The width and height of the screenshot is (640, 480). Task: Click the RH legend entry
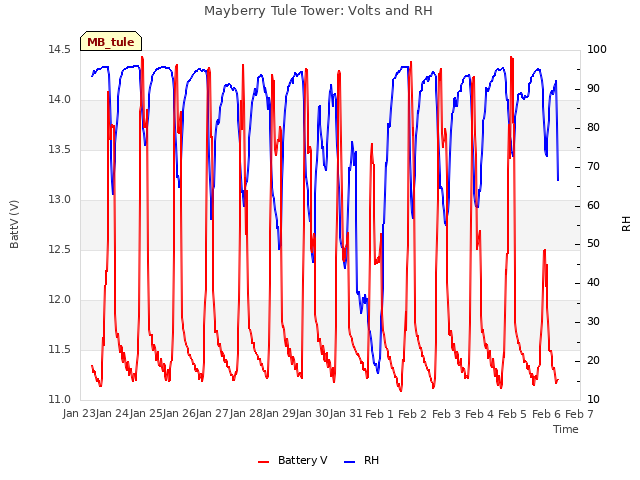point(361,460)
